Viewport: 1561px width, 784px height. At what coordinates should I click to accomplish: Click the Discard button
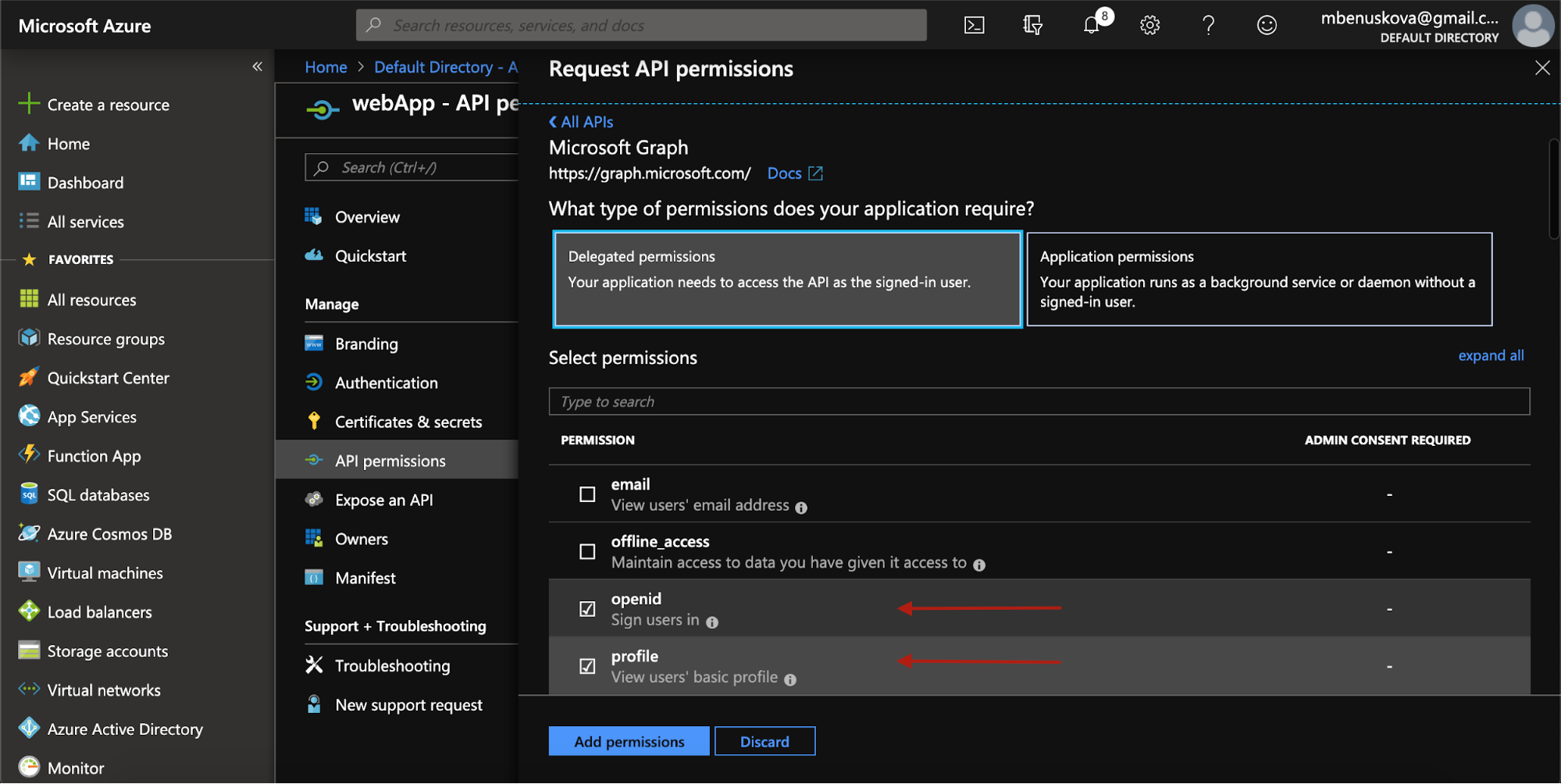[764, 742]
